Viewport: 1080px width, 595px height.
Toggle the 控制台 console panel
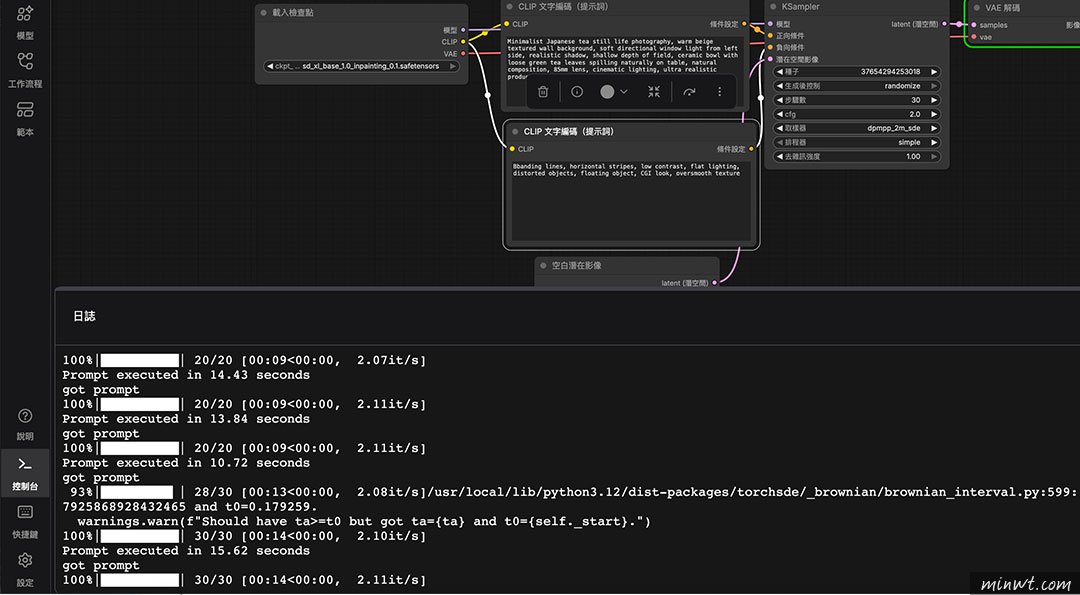(x=25, y=472)
